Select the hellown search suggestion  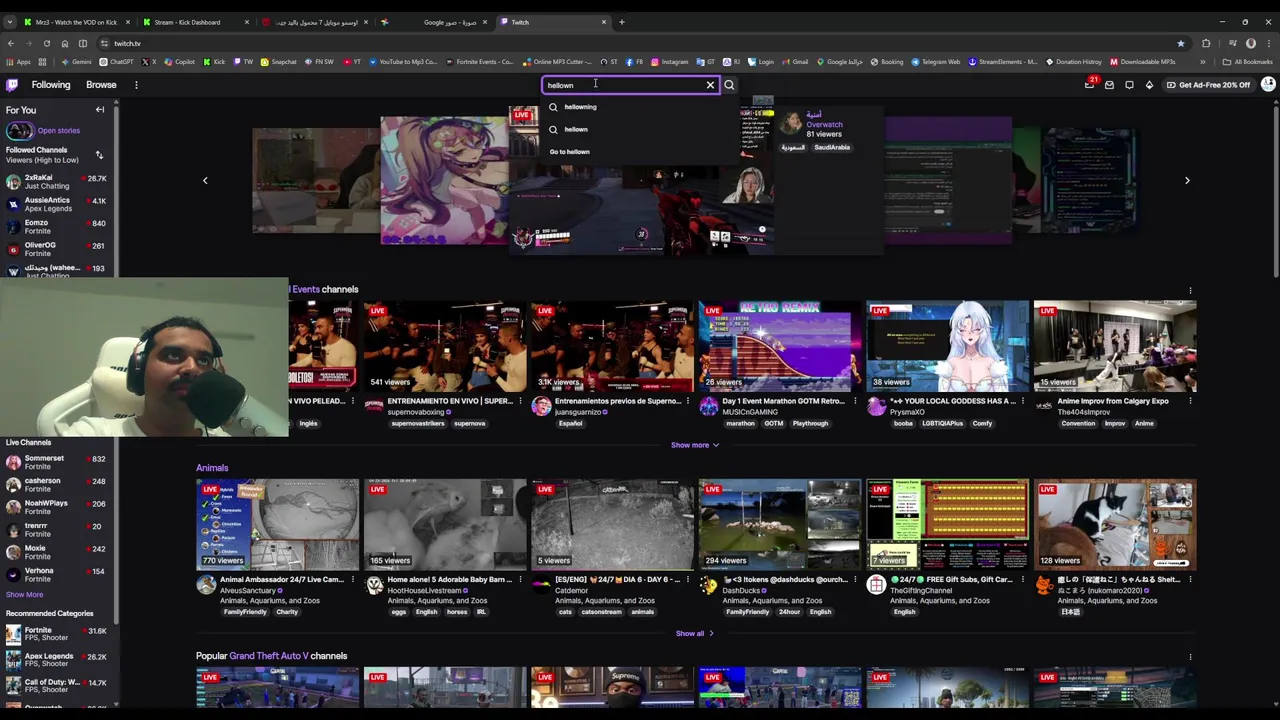coord(640,129)
